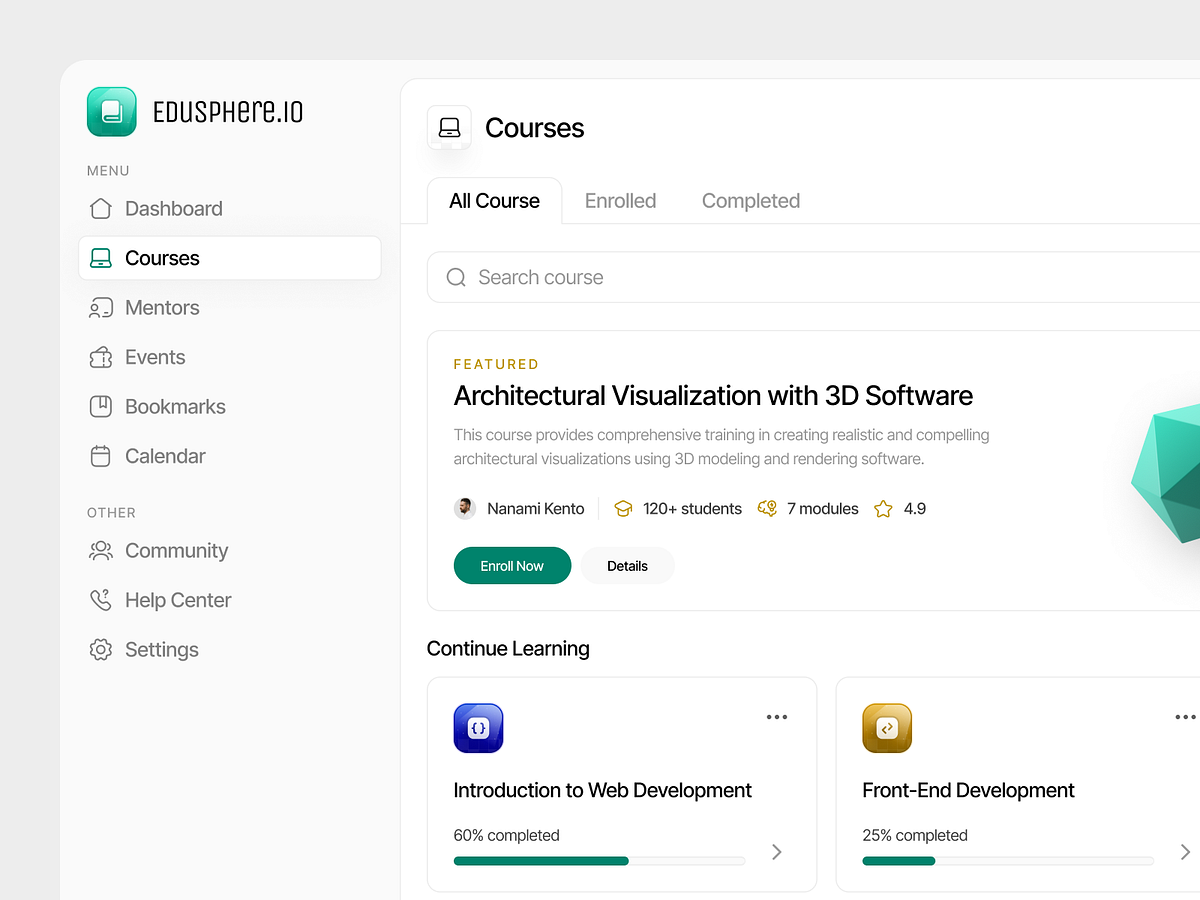Click the Settings gear icon
This screenshot has width=1200, height=900.
click(101, 650)
